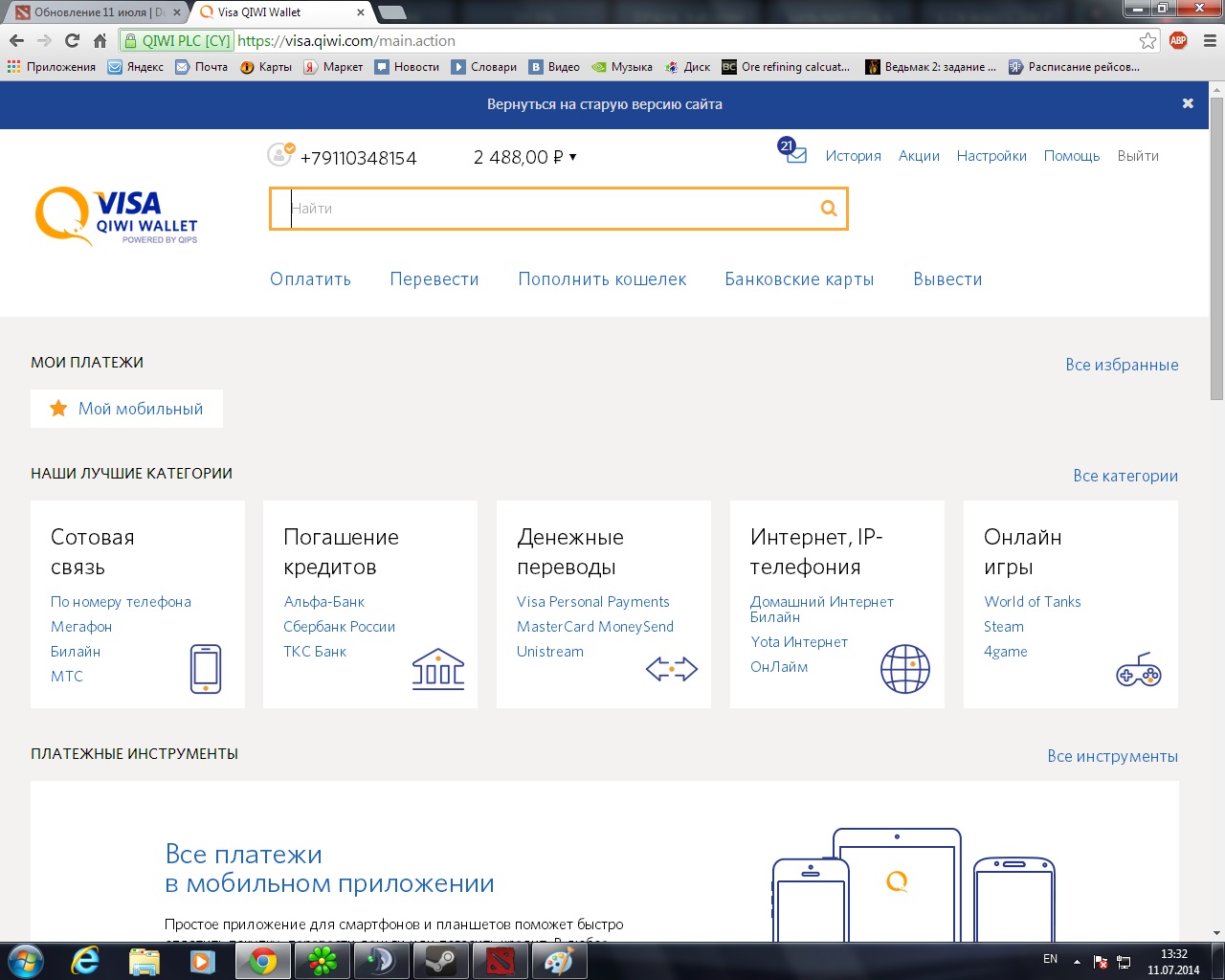Click the Мой мобильный favorite payment

click(x=126, y=409)
